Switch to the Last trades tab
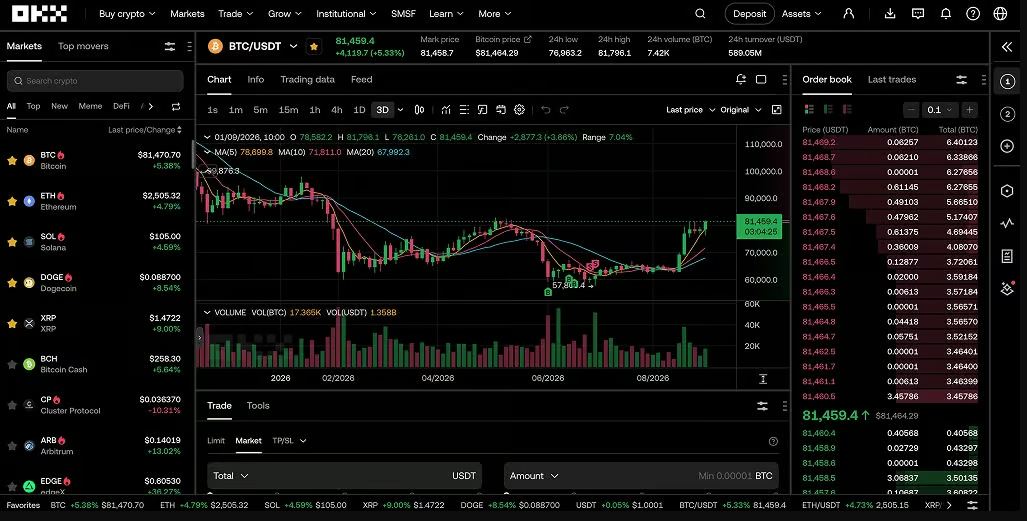 pos(891,79)
